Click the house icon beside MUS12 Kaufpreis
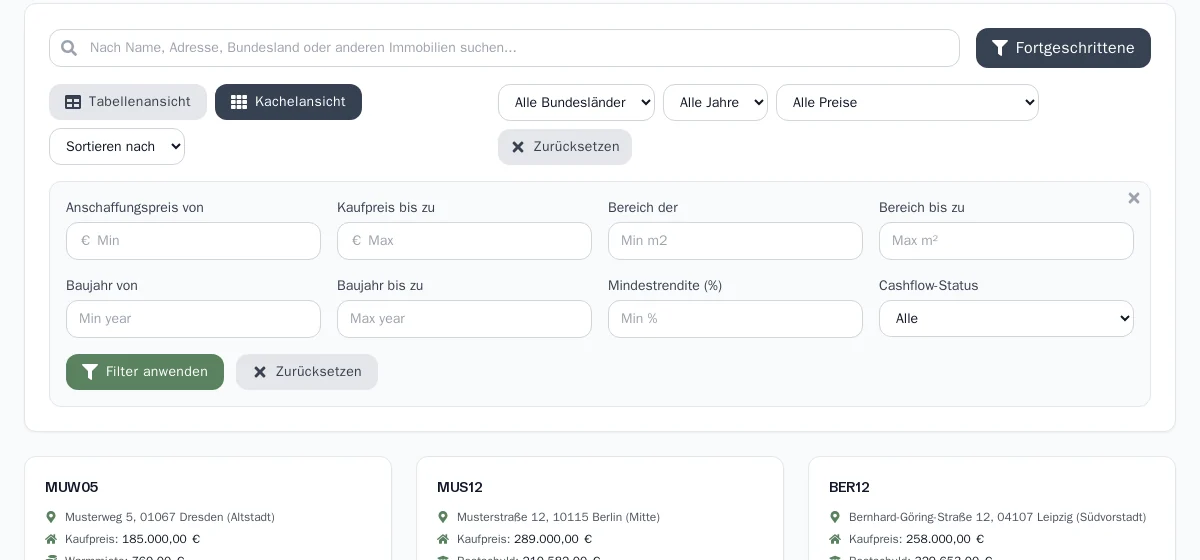This screenshot has width=1200, height=560. [x=443, y=539]
